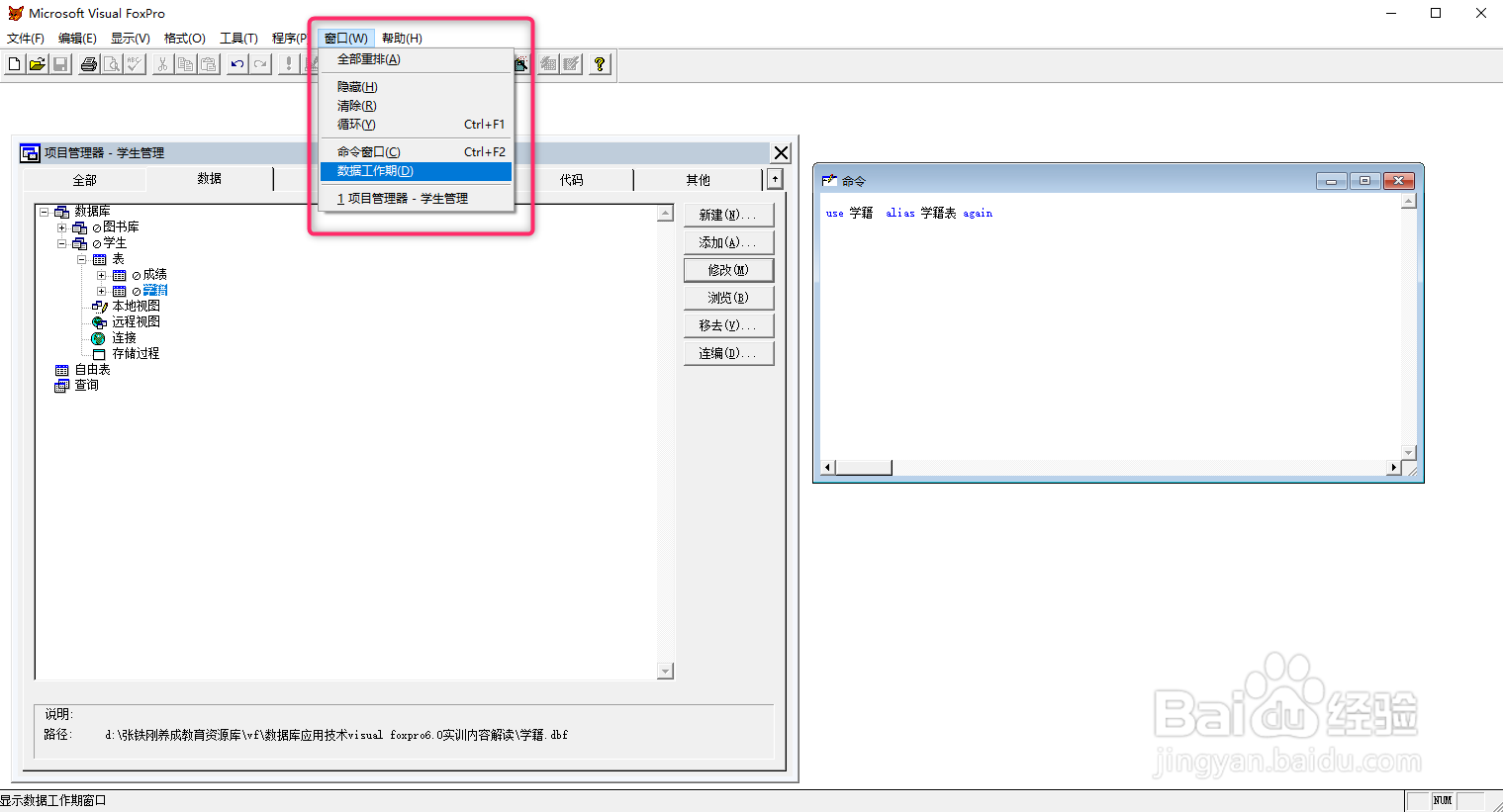Collapse the 表 tables node
Screen dimensions: 1503x812
click(82, 259)
